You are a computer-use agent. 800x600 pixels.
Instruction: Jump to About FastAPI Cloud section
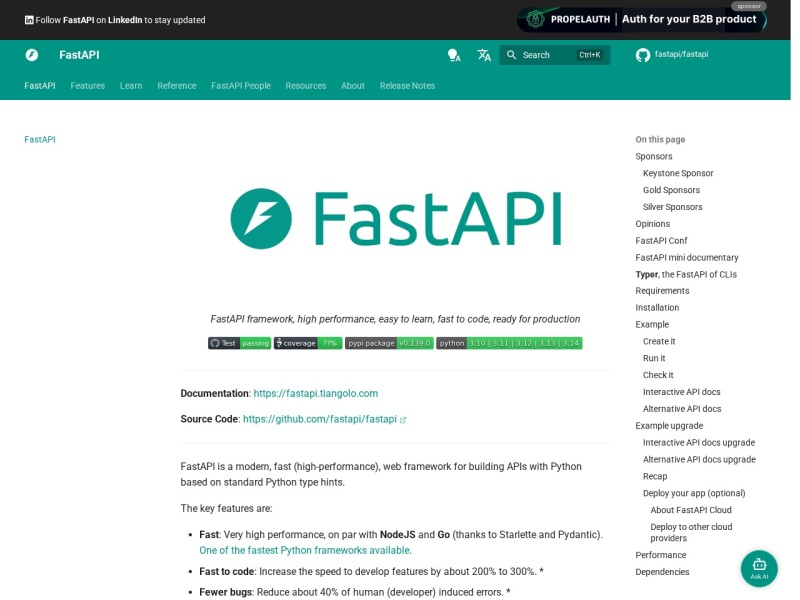point(691,510)
